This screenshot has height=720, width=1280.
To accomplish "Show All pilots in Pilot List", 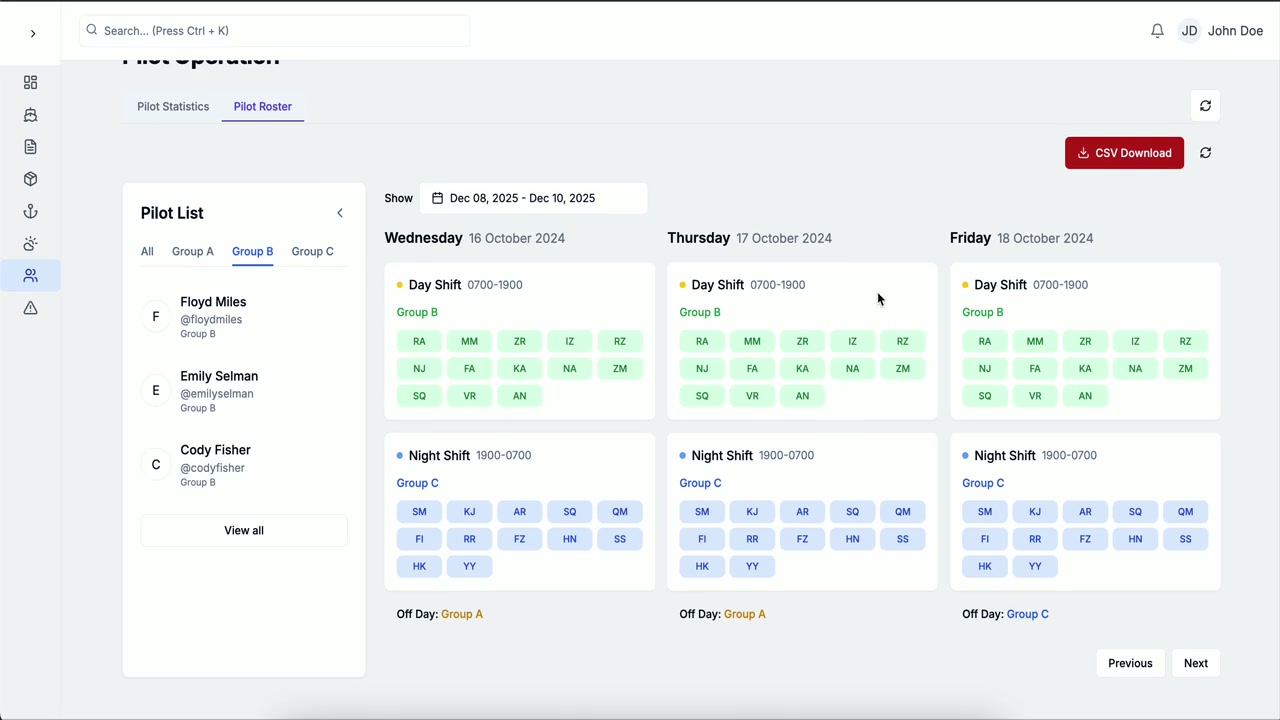I will tap(147, 251).
